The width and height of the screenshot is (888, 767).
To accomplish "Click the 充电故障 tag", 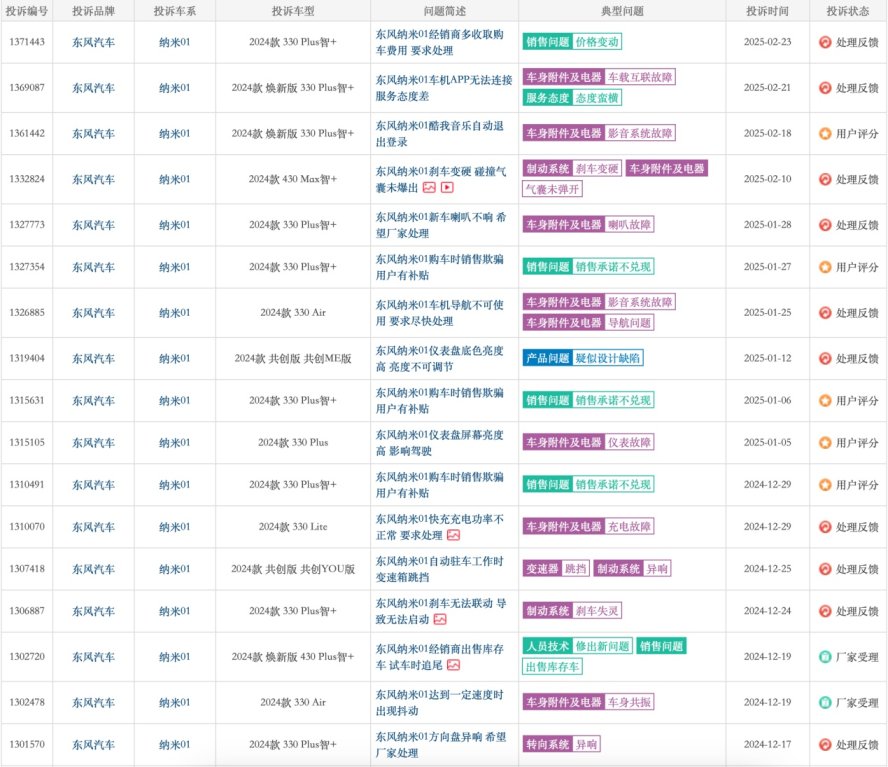I will pos(629,527).
